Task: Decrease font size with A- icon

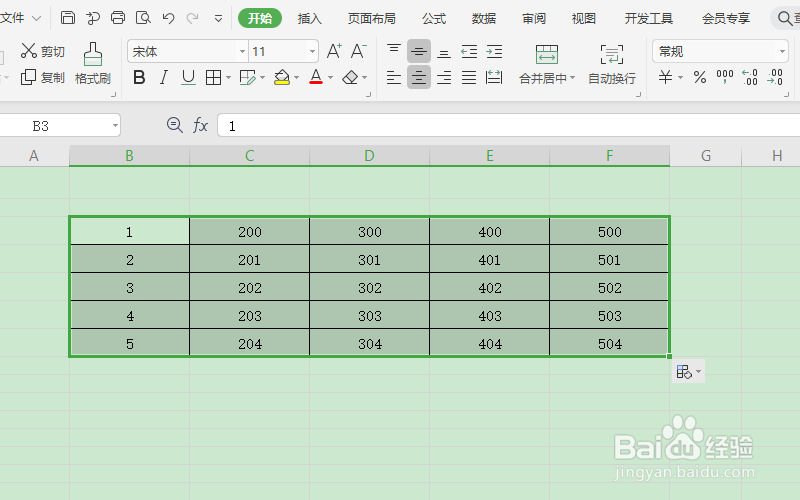Action: pyautogui.click(x=359, y=51)
